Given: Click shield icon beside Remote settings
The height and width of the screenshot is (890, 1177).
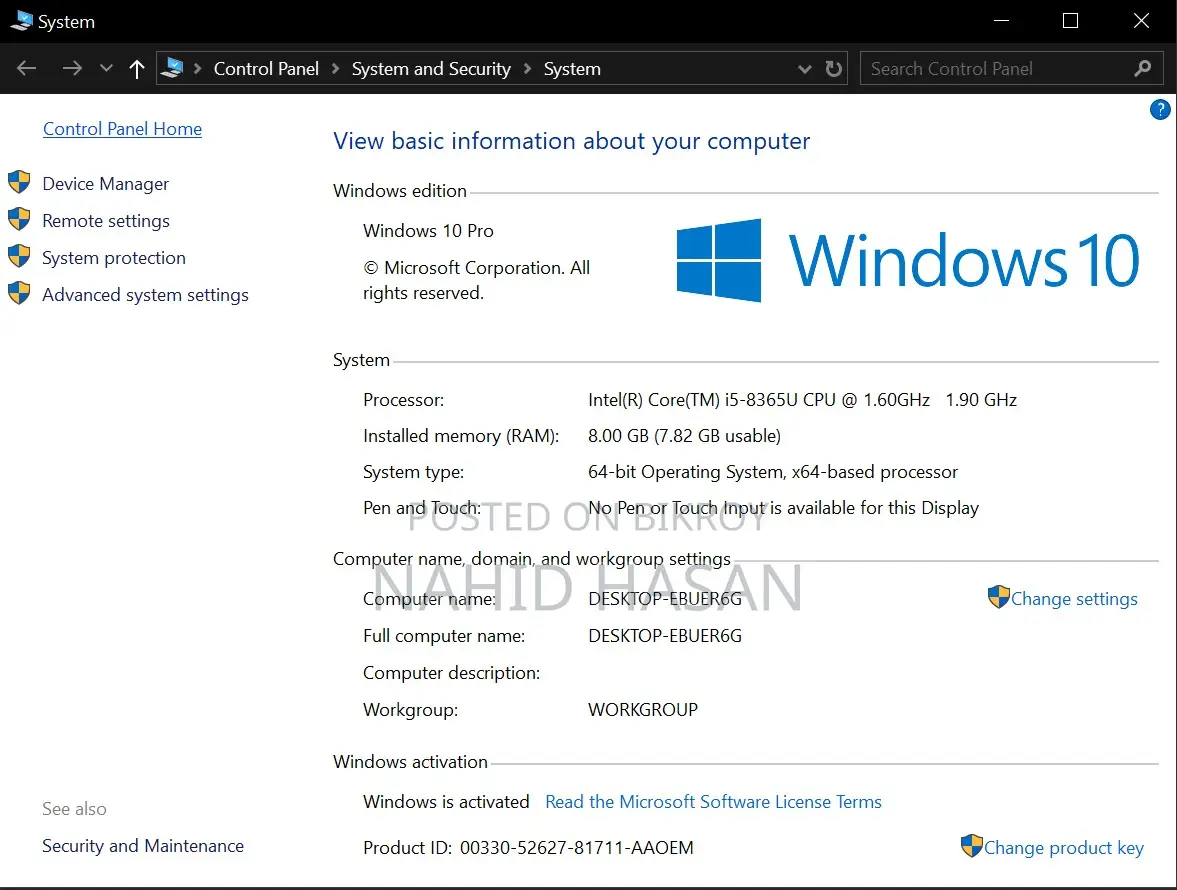Looking at the screenshot, I should pos(19,219).
